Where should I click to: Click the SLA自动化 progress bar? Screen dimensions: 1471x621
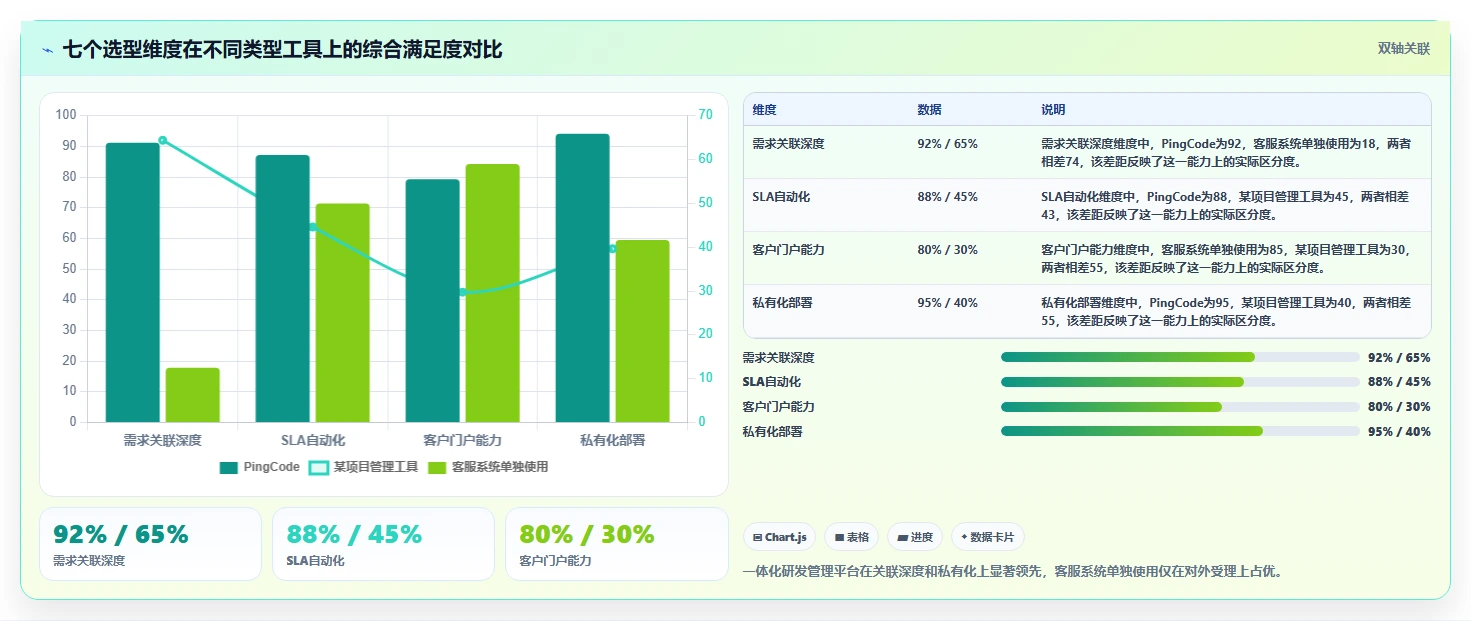[x=1180, y=382]
